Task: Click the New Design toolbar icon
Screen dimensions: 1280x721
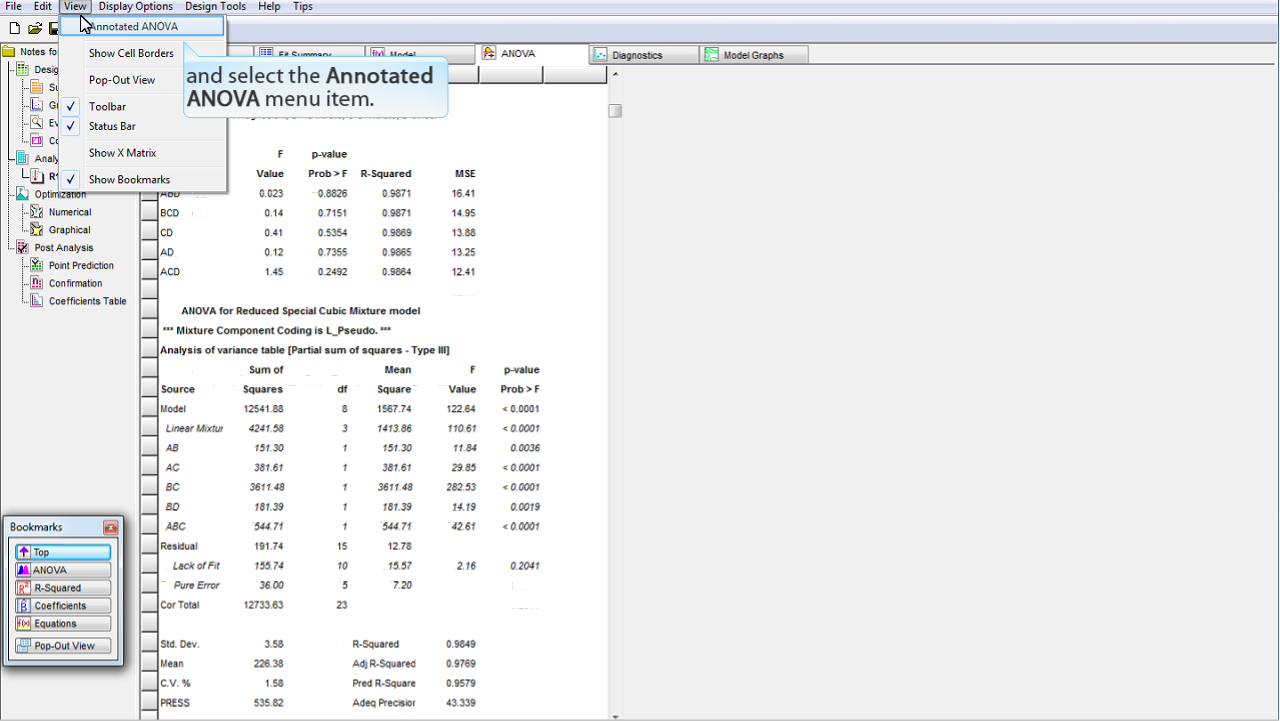Action: coord(14,28)
